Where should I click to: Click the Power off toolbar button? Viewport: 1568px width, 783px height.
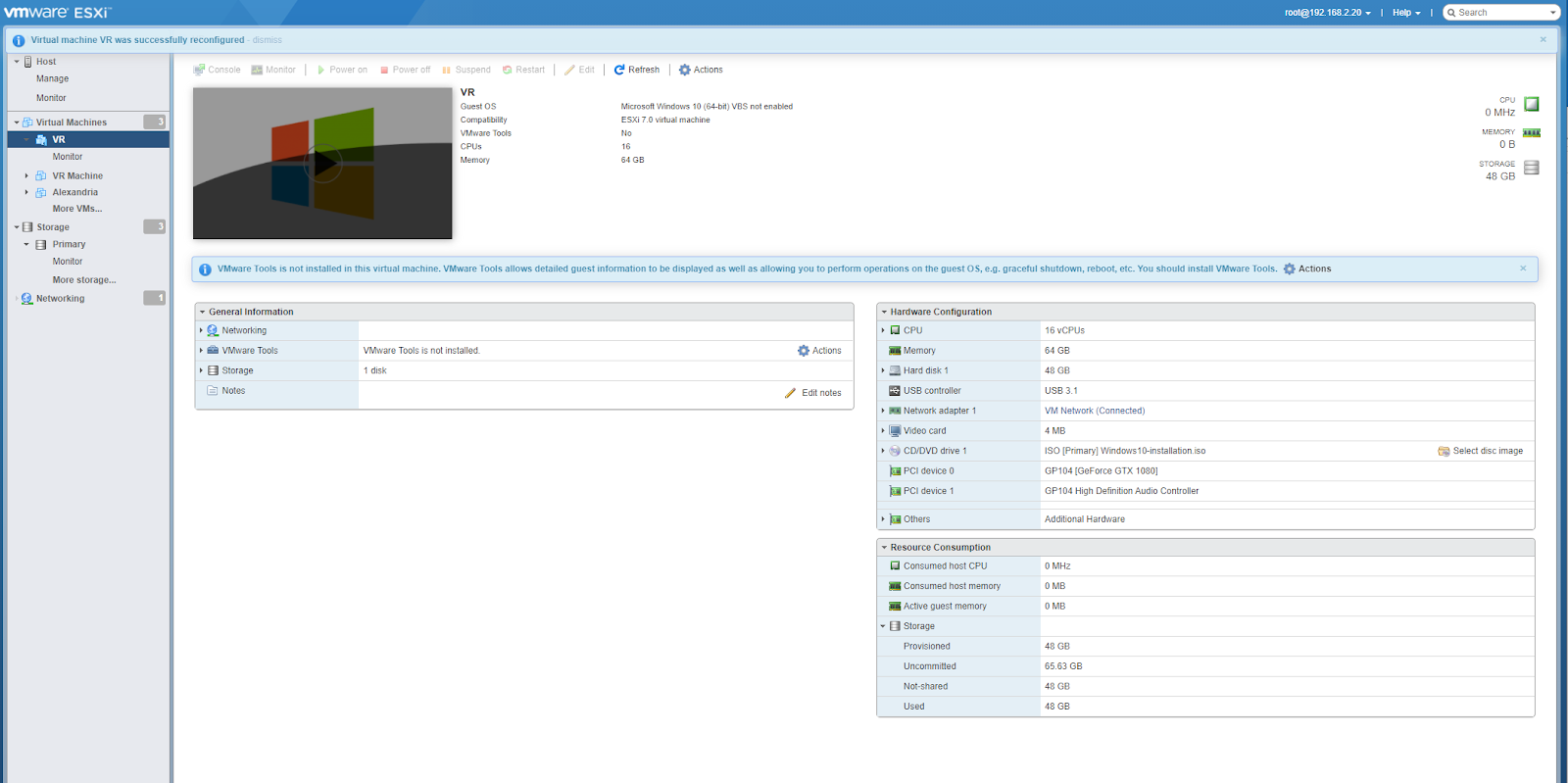tap(405, 70)
